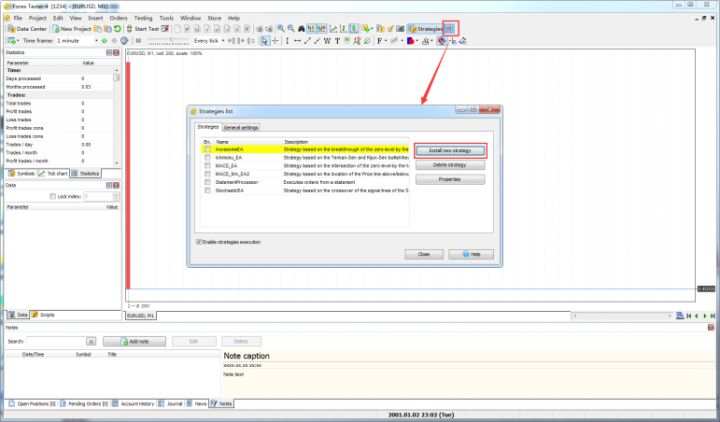The height and width of the screenshot is (422, 720).
Task: Switch to General settings tab in dialog
Action: tap(241, 128)
